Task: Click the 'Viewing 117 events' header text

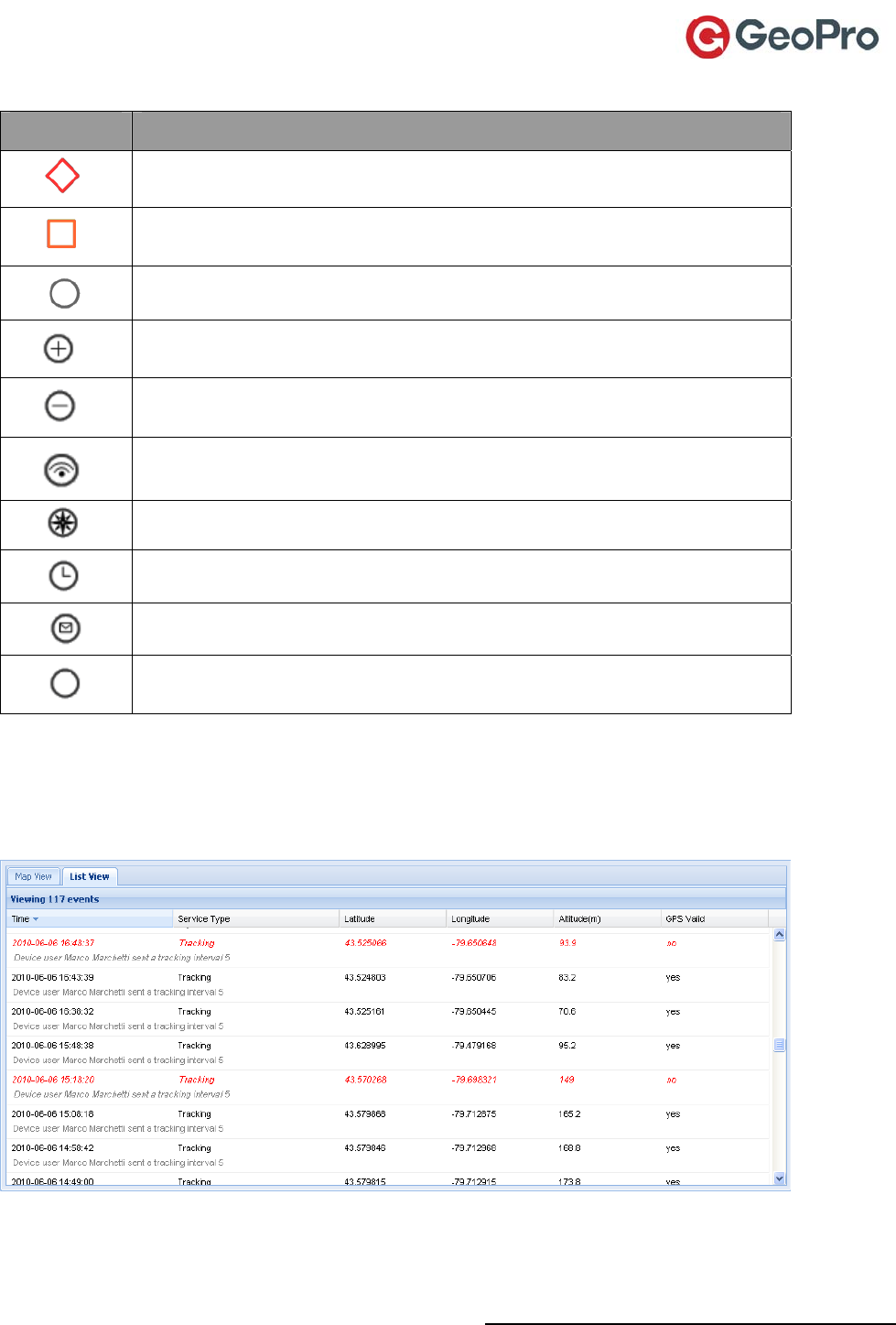Action: (x=55, y=899)
